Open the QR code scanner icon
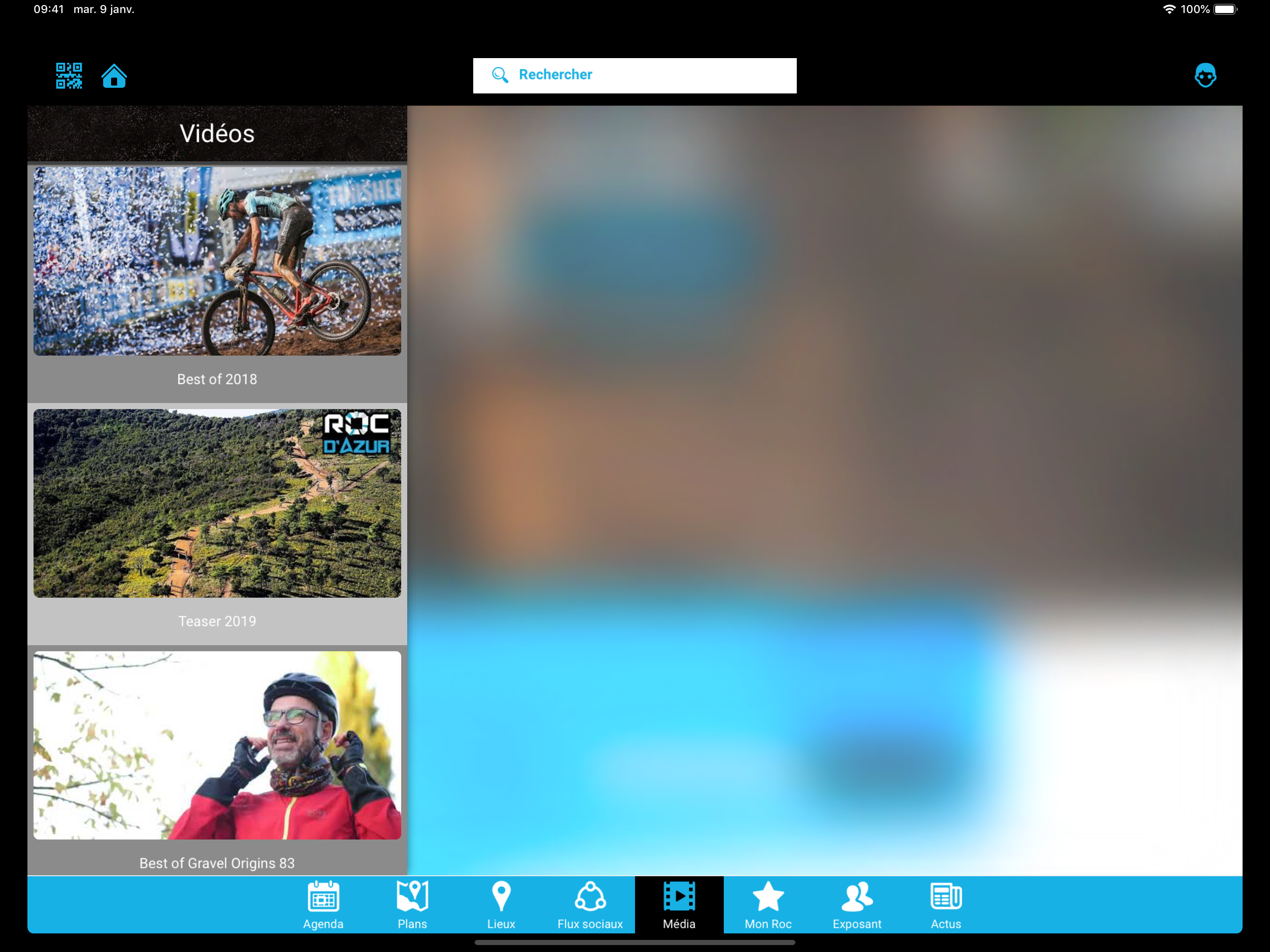The width and height of the screenshot is (1270, 952). (x=69, y=76)
